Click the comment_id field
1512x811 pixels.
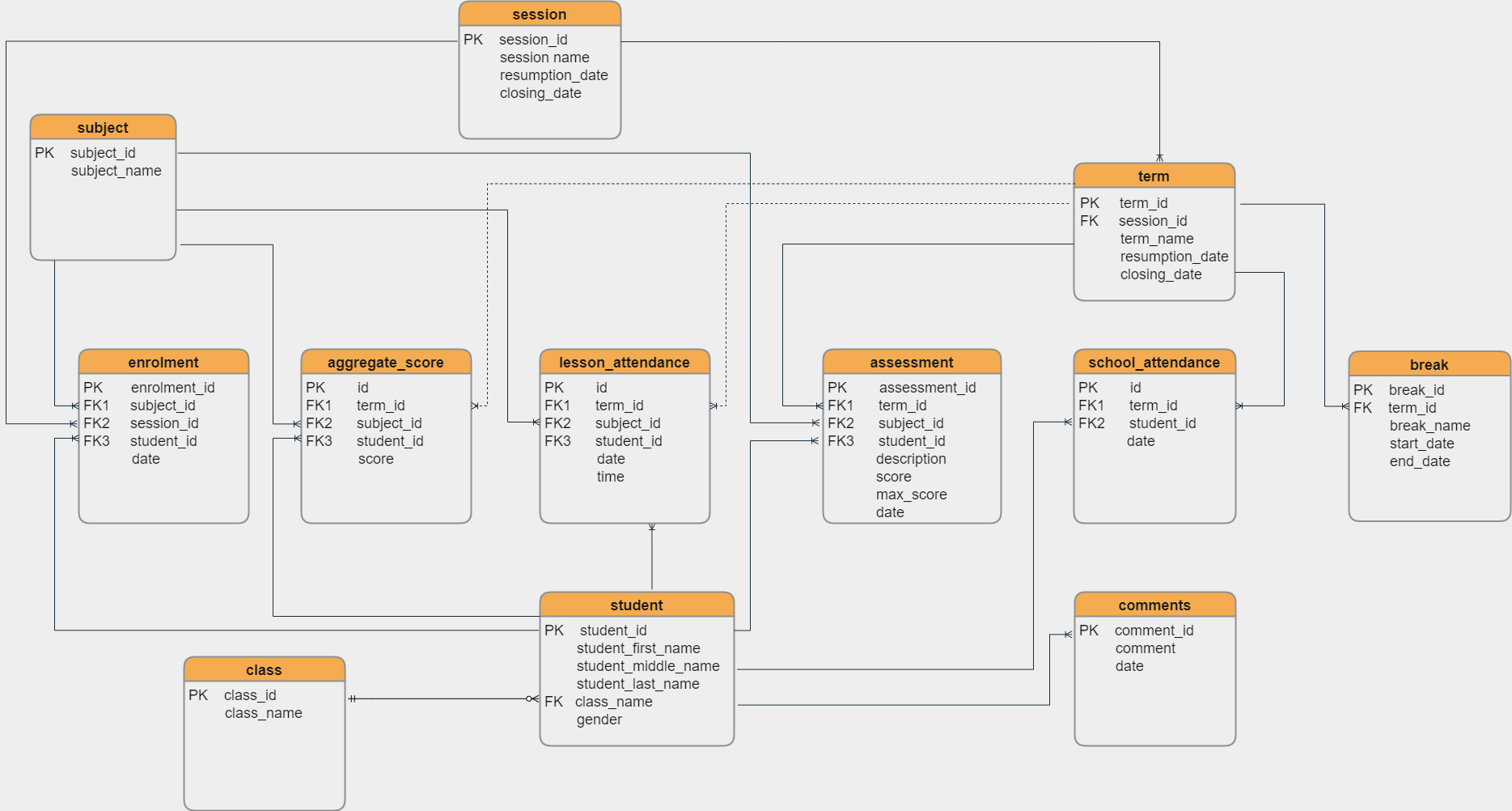(x=1154, y=631)
